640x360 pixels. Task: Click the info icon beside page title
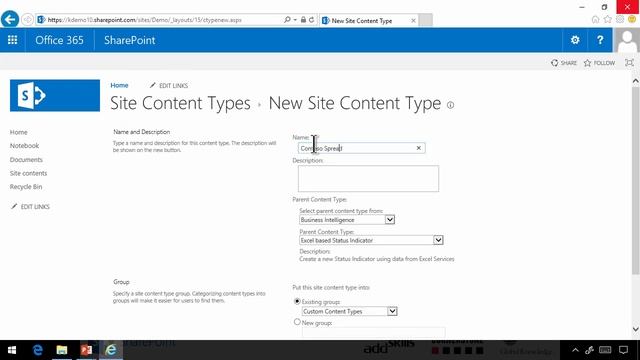coord(450,105)
